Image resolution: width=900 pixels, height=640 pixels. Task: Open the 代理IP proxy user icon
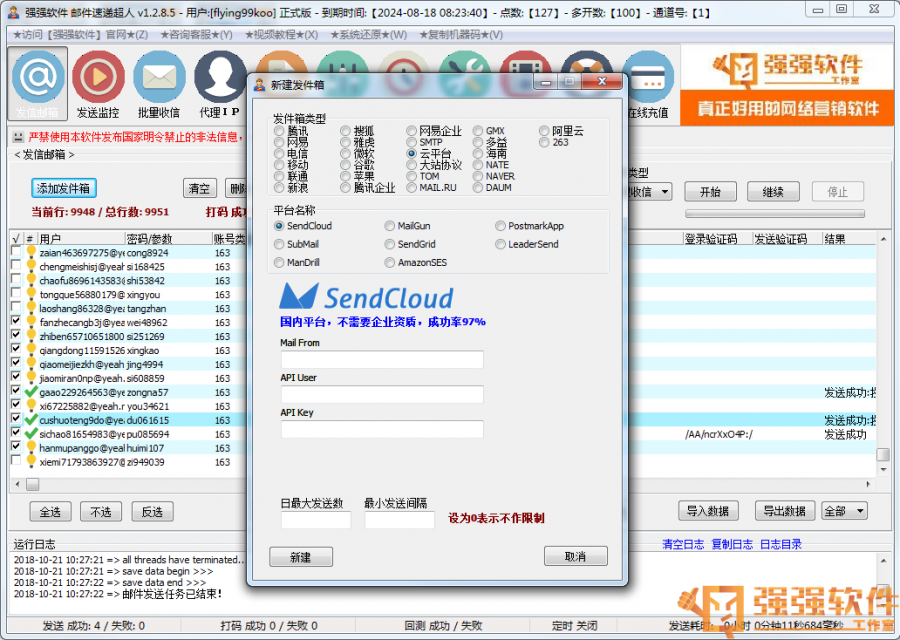pos(219,77)
